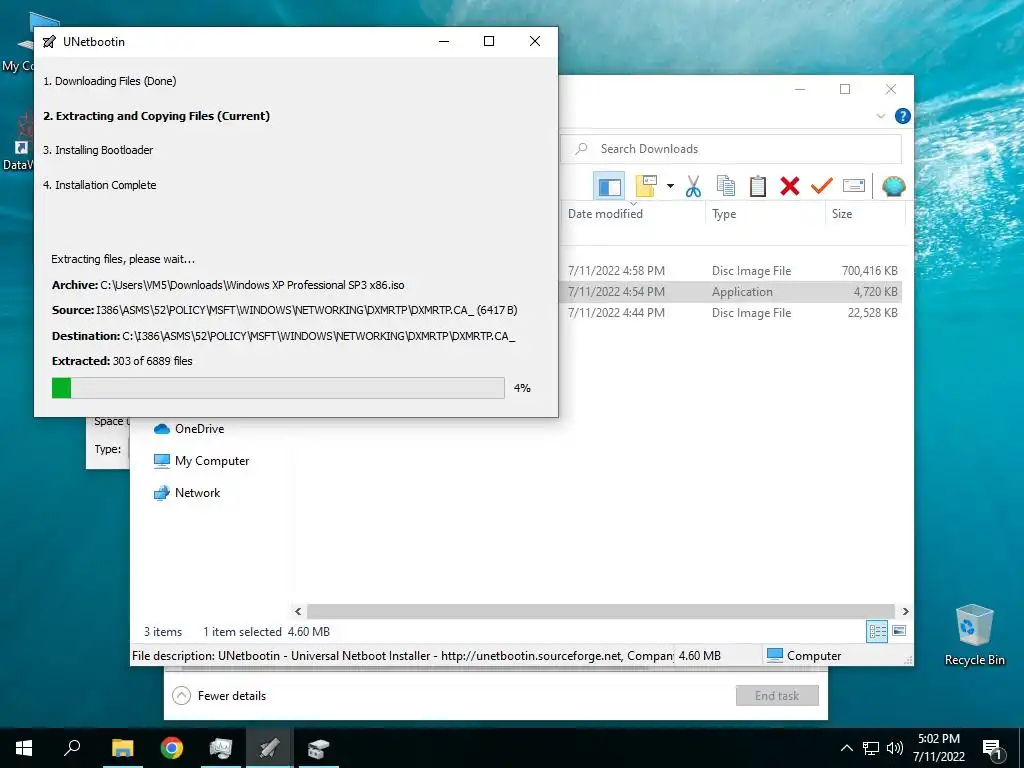Click the orange checkmark Rename icon
Image resolution: width=1024 pixels, height=768 pixels.
822,186
